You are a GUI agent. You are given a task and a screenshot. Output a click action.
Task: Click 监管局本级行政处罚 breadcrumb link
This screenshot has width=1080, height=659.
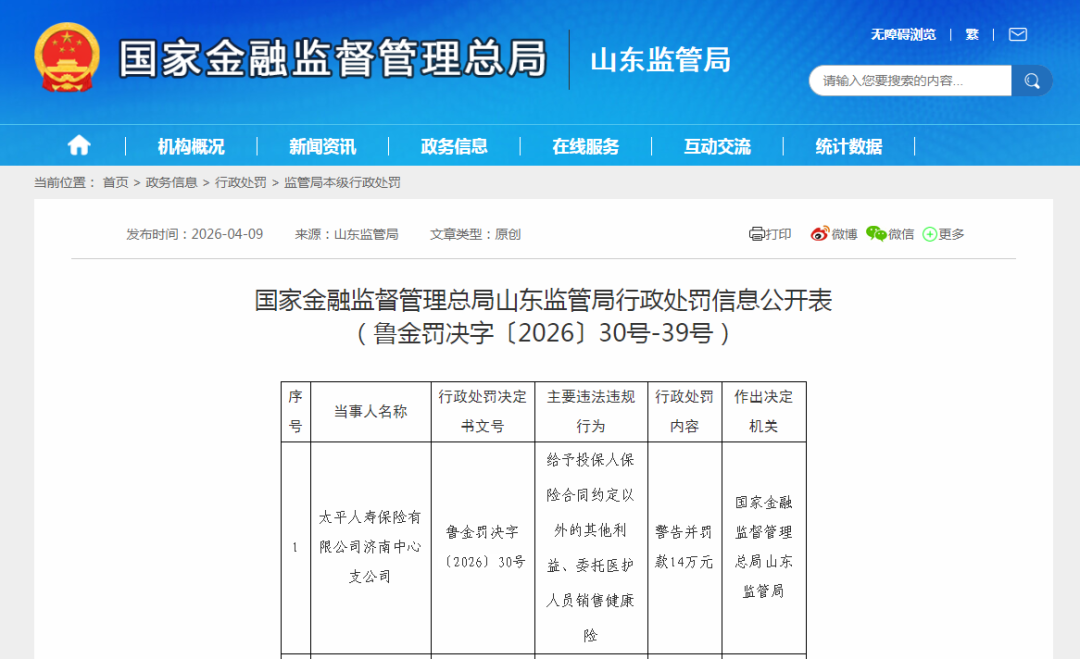click(x=342, y=182)
